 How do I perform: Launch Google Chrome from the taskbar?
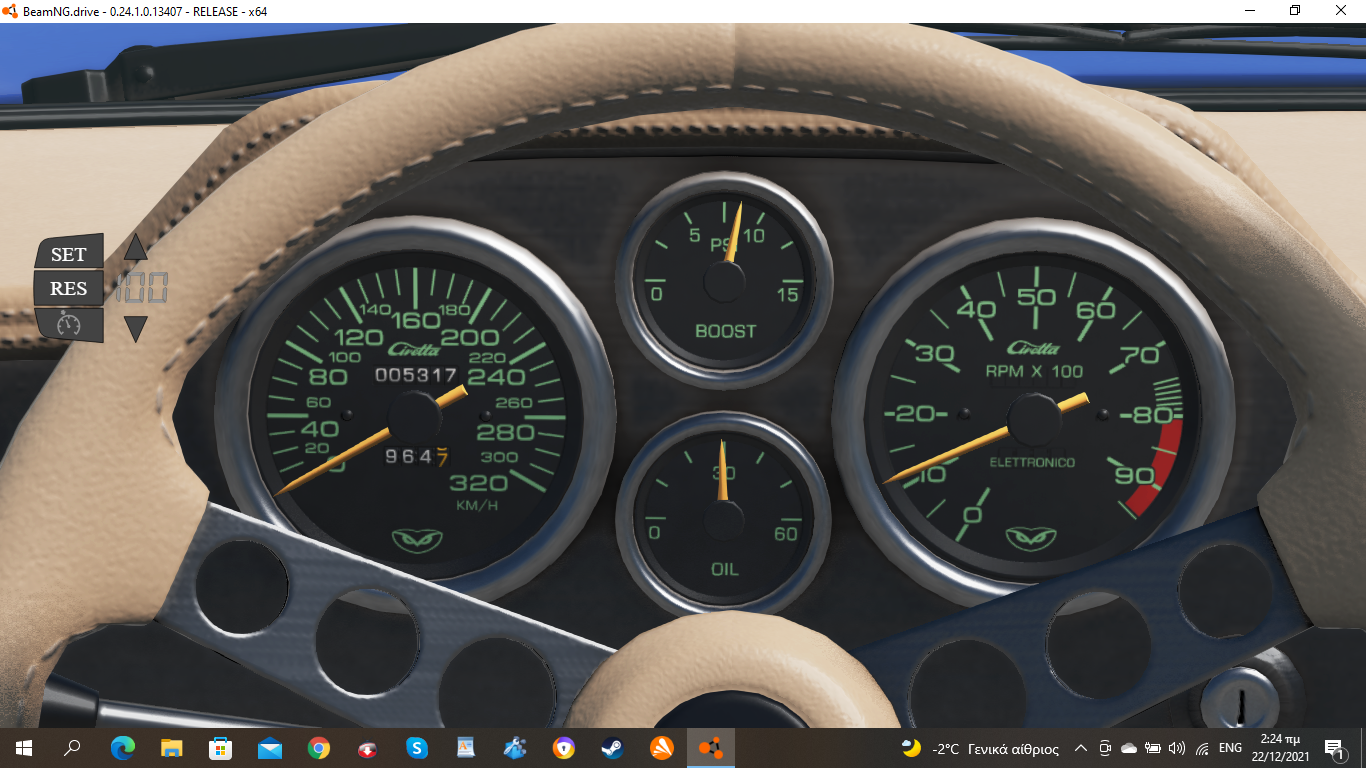coord(318,747)
